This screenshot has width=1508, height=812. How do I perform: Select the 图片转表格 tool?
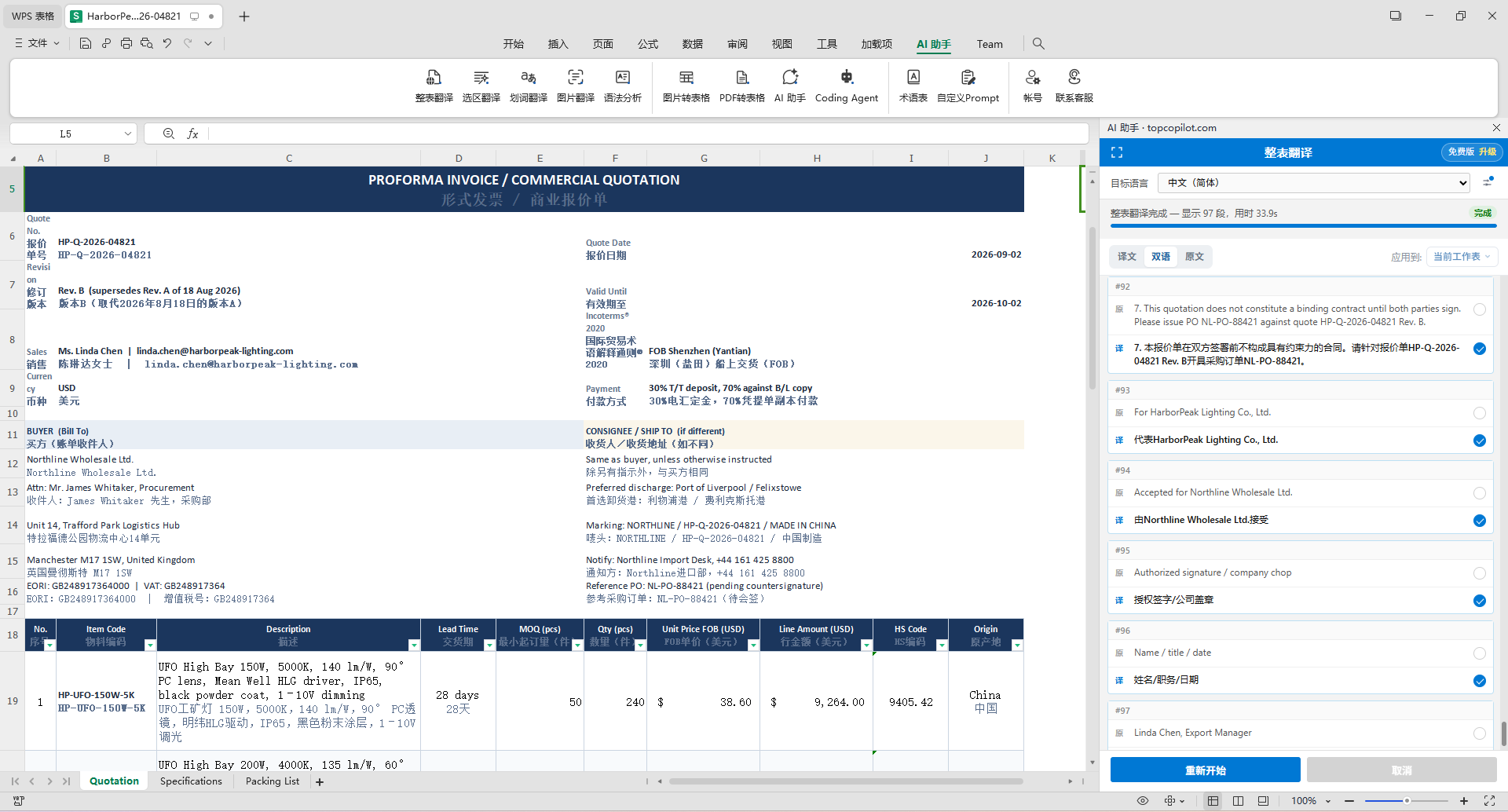tap(686, 86)
